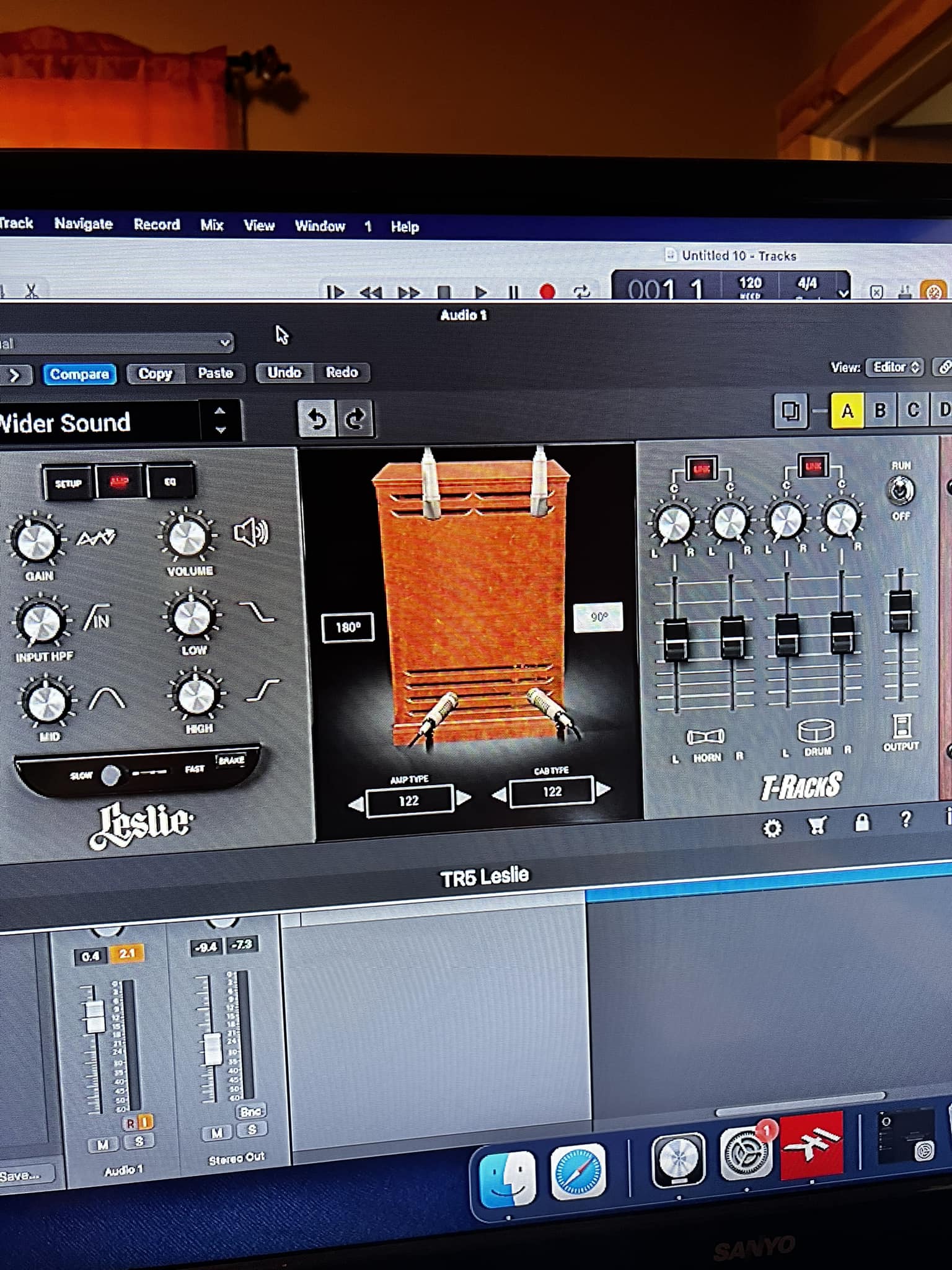The height and width of the screenshot is (1270, 952).
Task: Click the speaker icon next to Volume
Action: pos(250,533)
